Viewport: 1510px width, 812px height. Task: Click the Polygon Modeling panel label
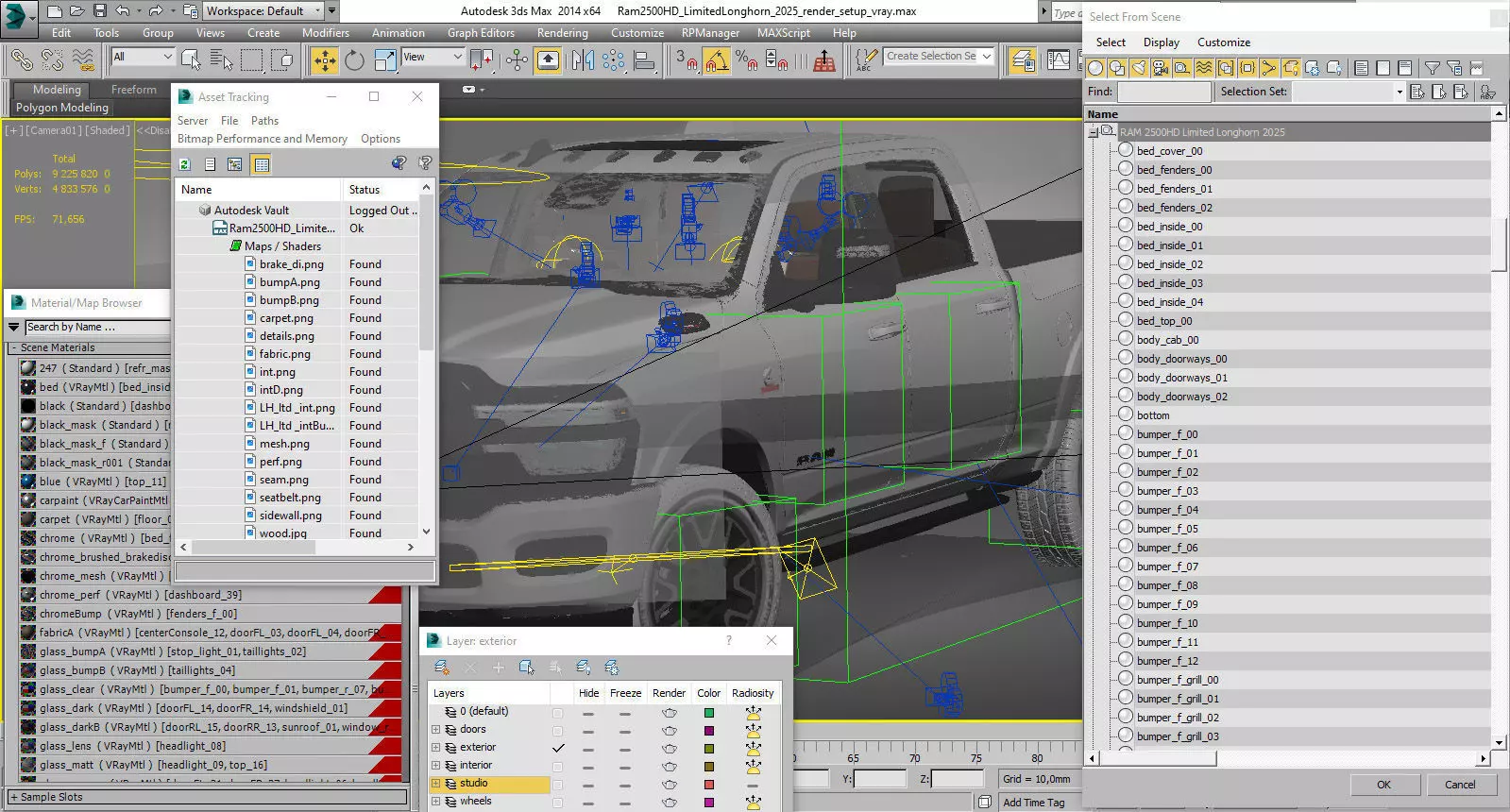click(62, 108)
